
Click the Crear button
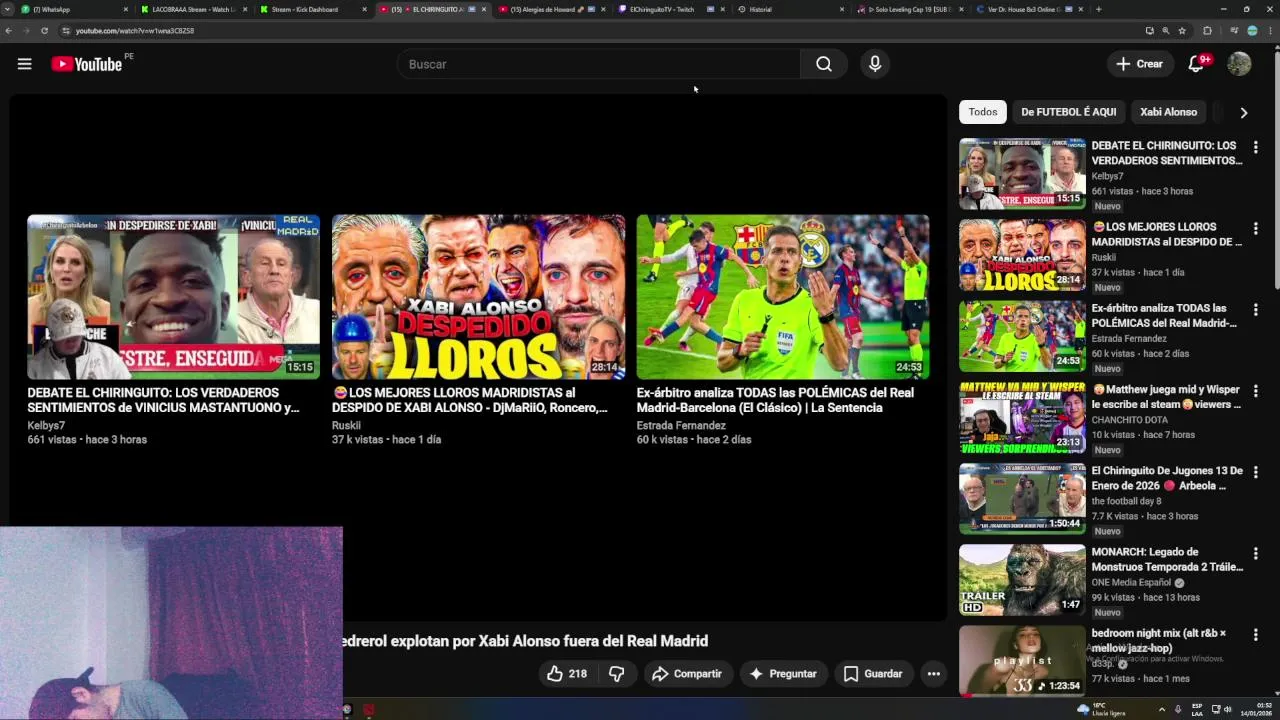click(1140, 64)
